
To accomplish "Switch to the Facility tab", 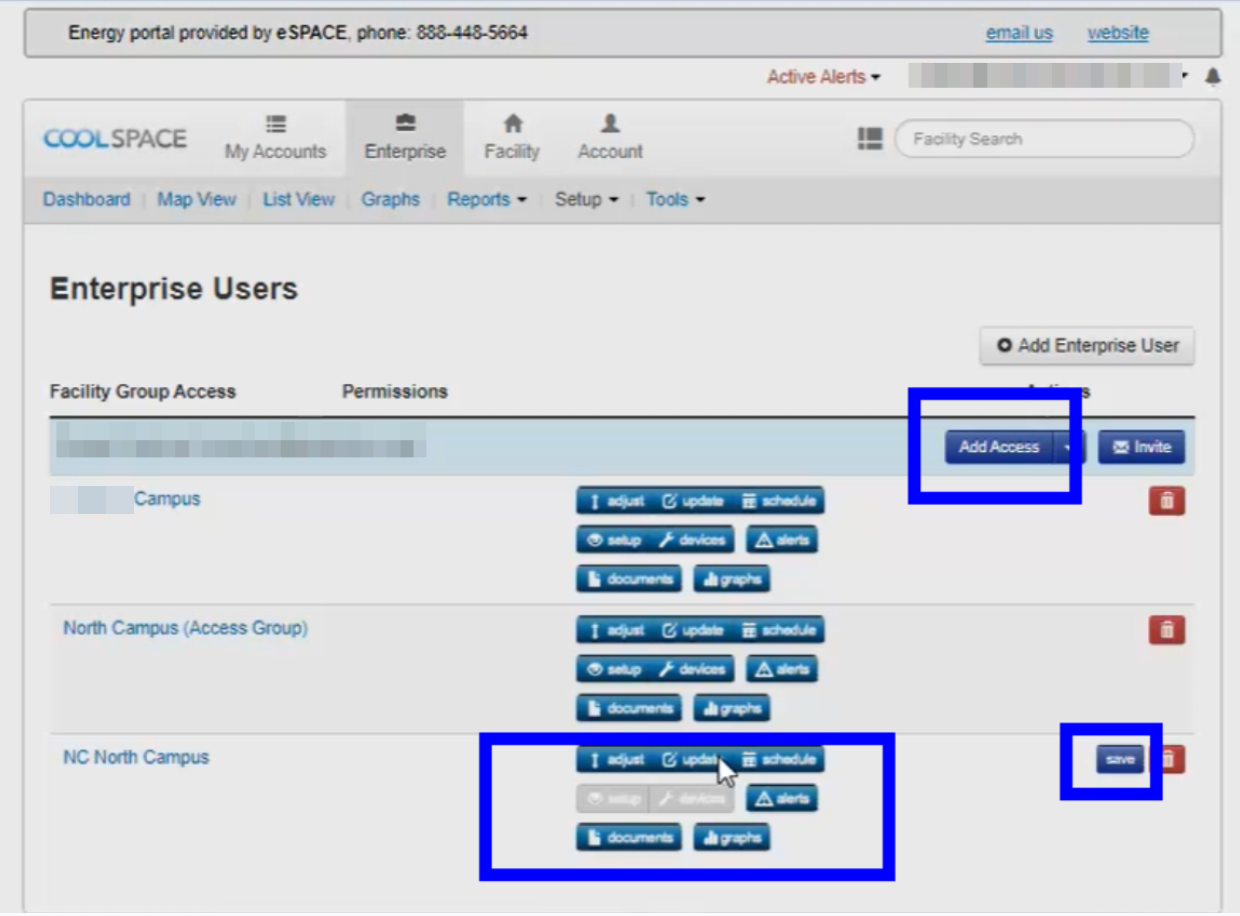I will click(x=512, y=138).
